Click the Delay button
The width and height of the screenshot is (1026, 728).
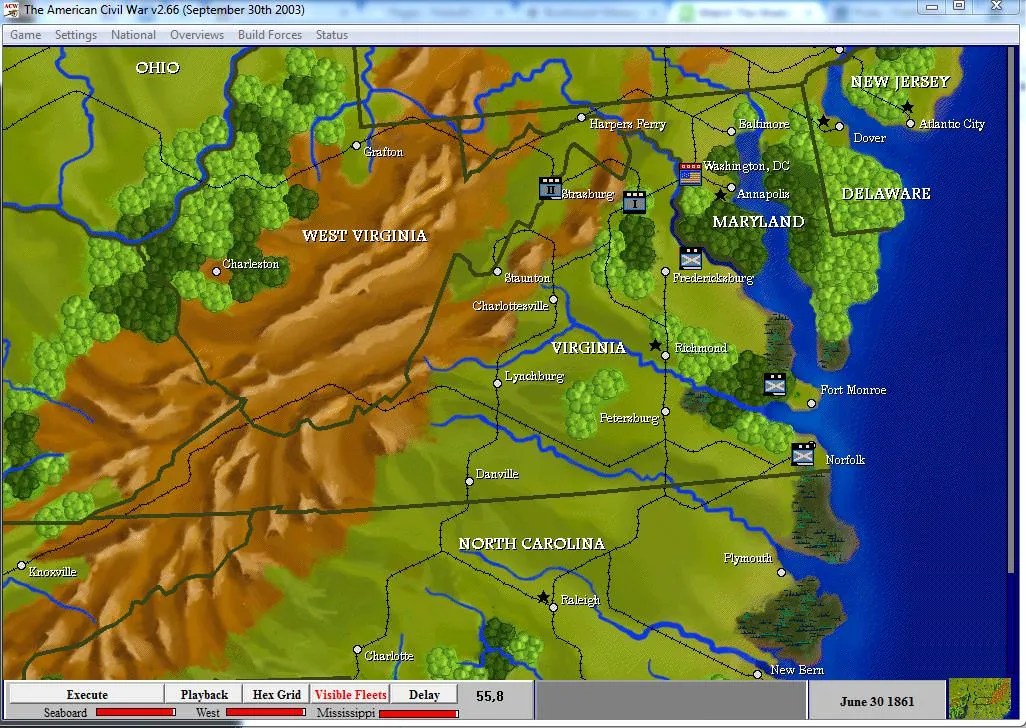tap(424, 694)
